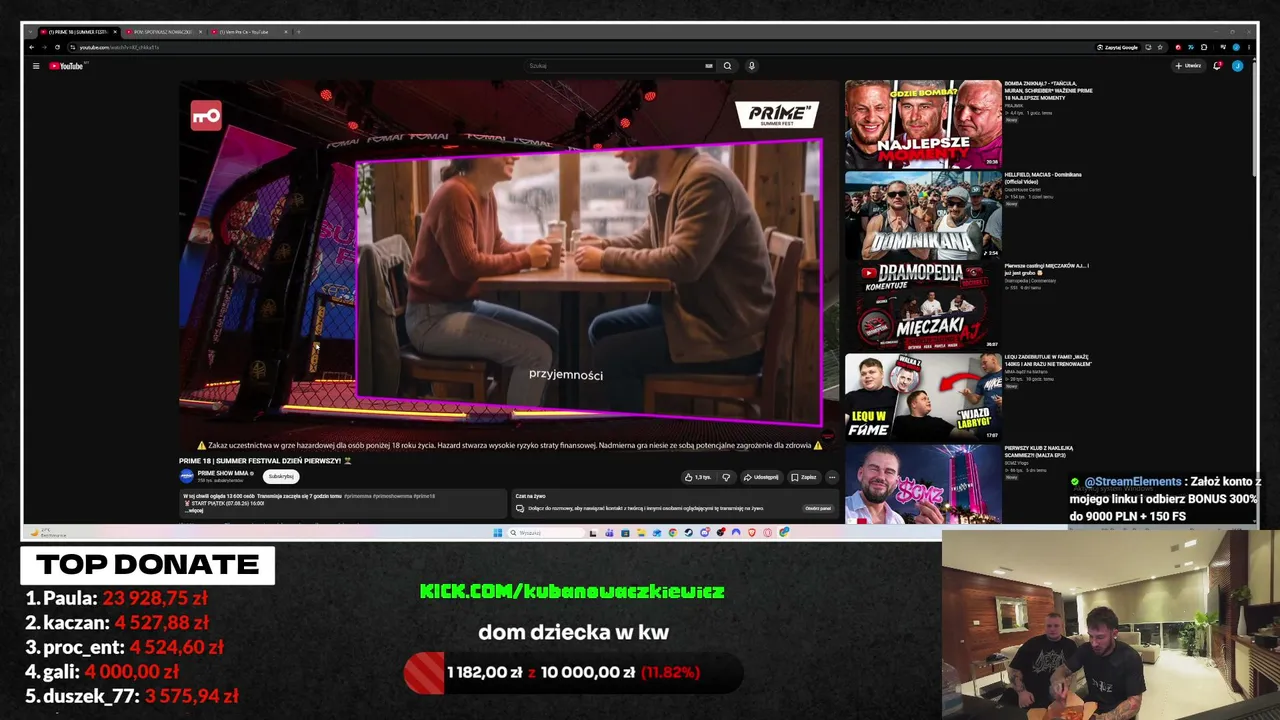This screenshot has width=1280, height=720.
Task: Like the video showing 1,3 tys.
Action: pos(697,477)
